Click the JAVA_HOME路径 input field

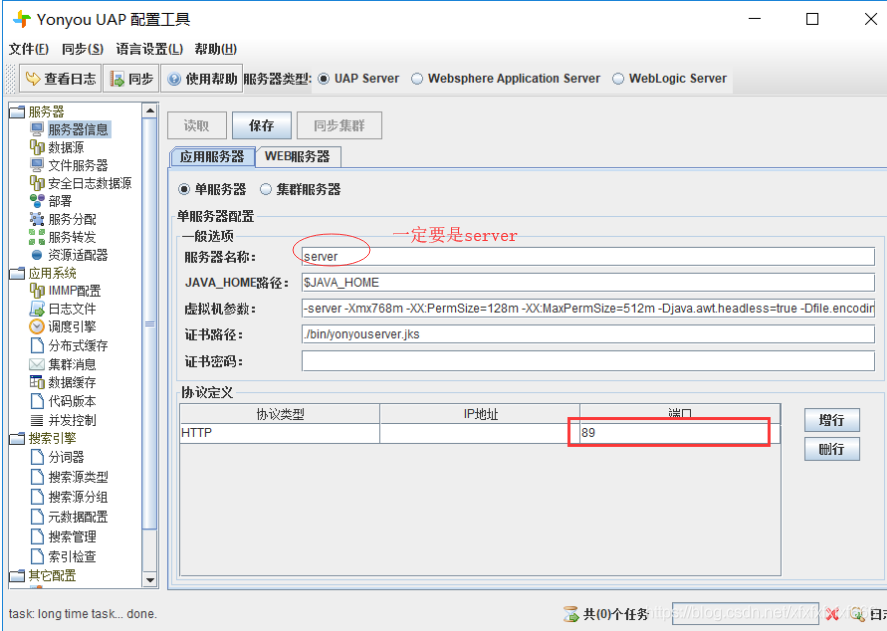588,282
